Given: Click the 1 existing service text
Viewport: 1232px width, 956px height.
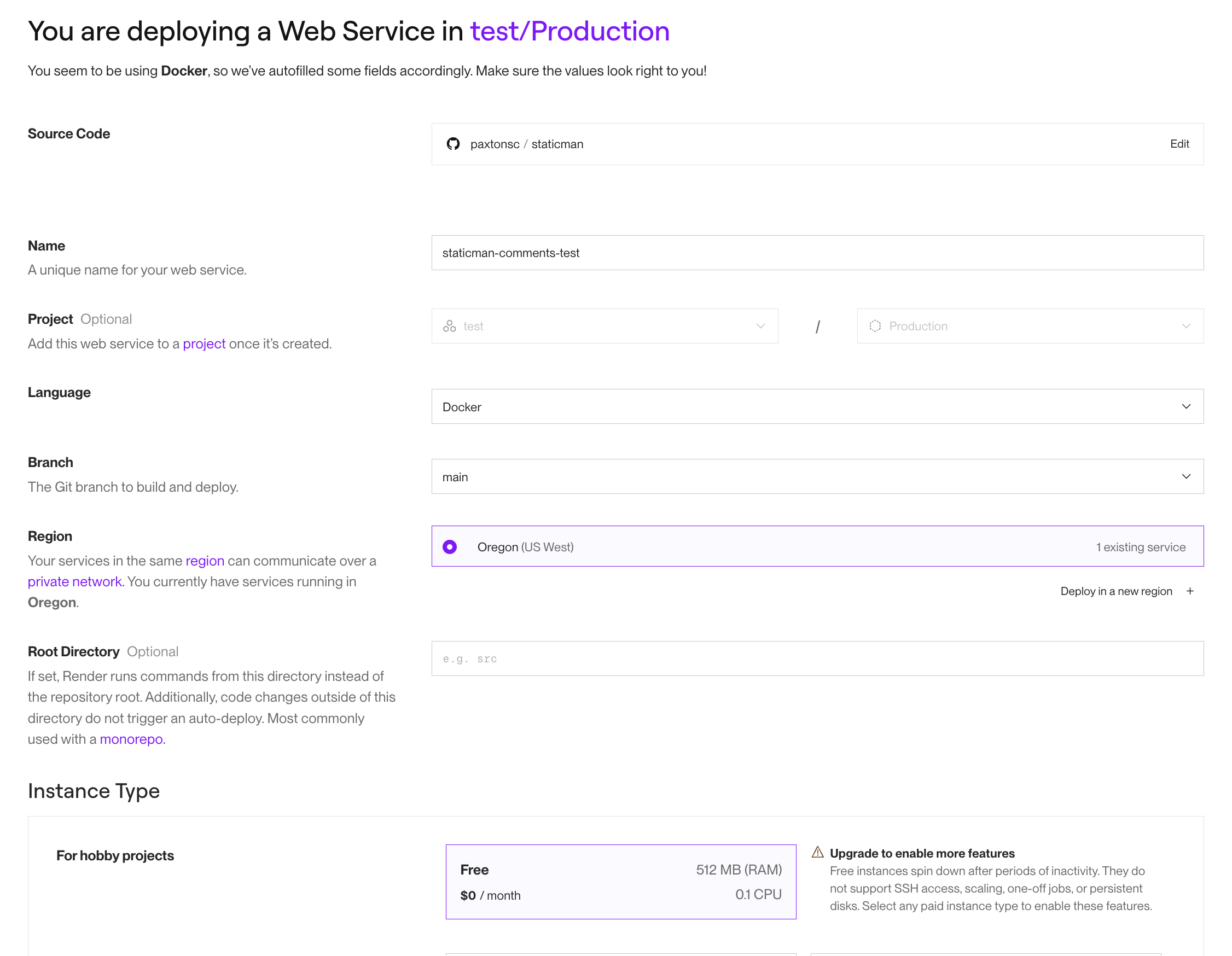Looking at the screenshot, I should [x=1141, y=547].
